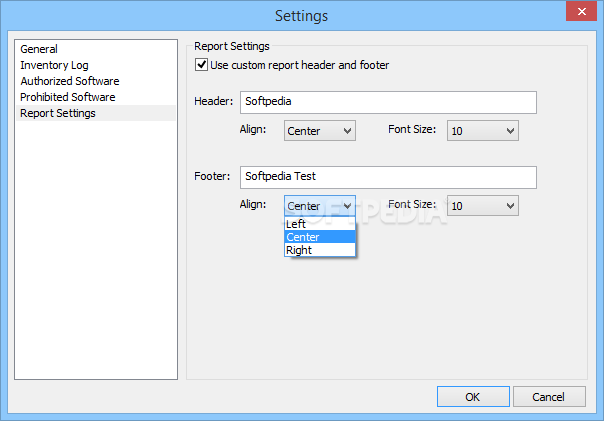Click the Header text field
Screen dimensions: 604x421
click(x=388, y=102)
